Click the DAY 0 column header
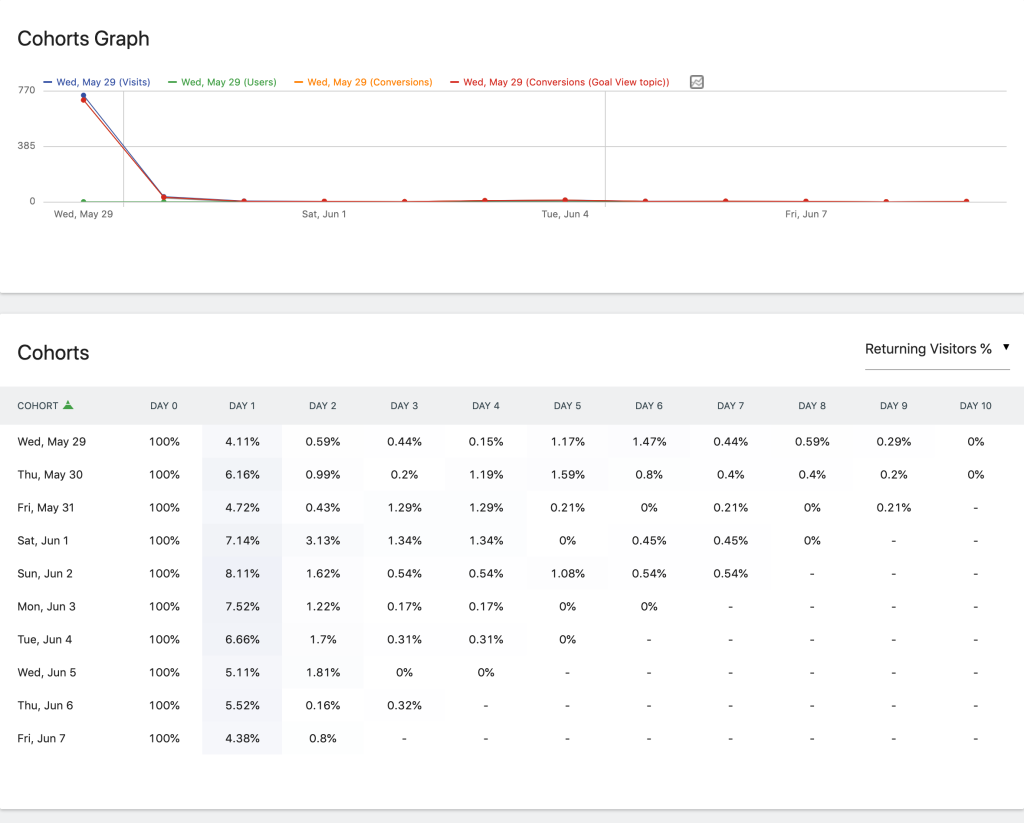 point(164,406)
